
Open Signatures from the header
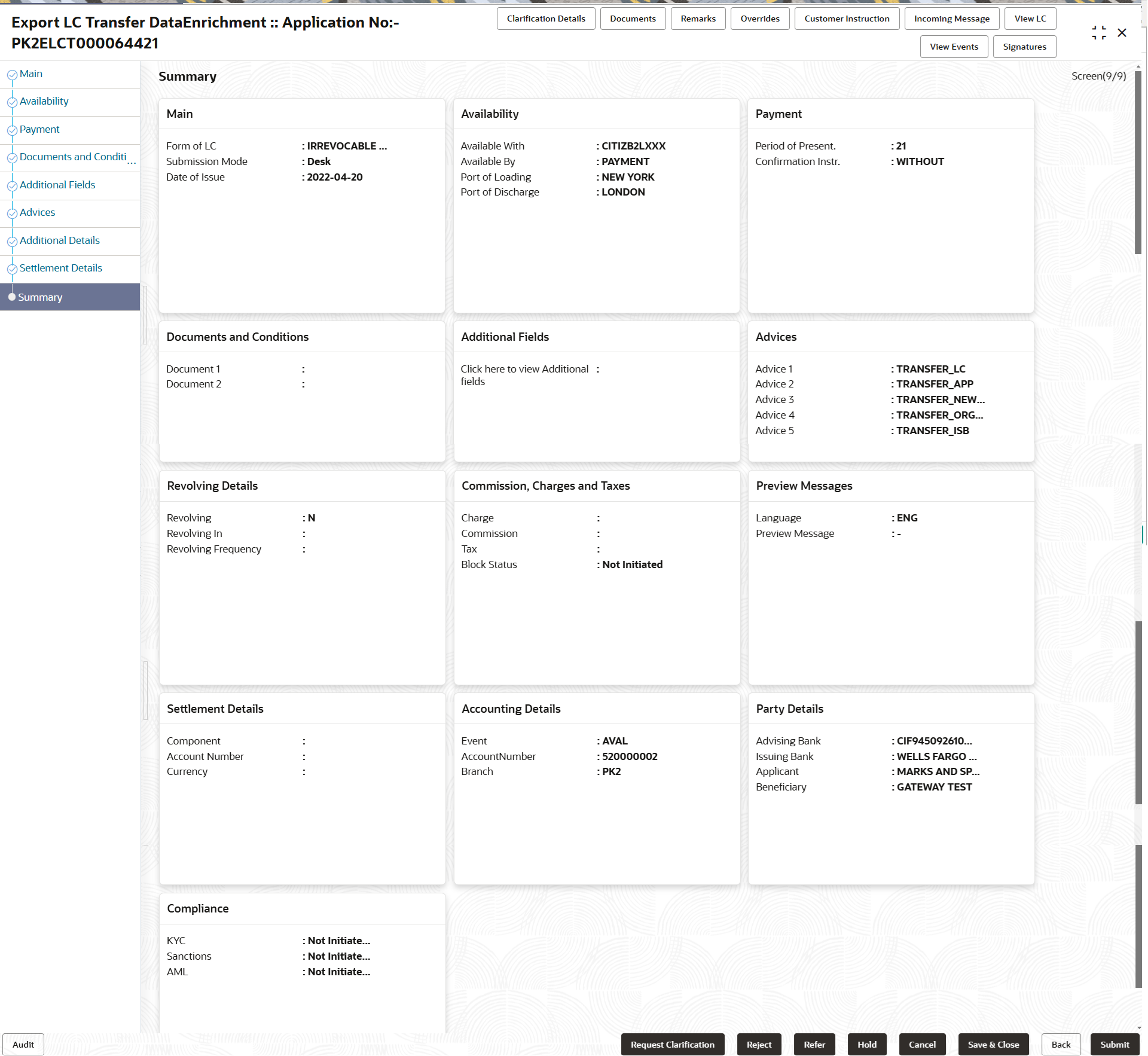tap(1024, 47)
